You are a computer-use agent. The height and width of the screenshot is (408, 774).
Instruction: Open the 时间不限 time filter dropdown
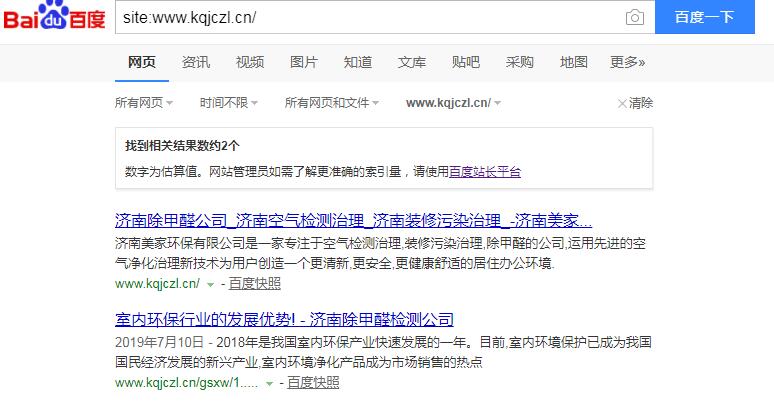click(229, 103)
